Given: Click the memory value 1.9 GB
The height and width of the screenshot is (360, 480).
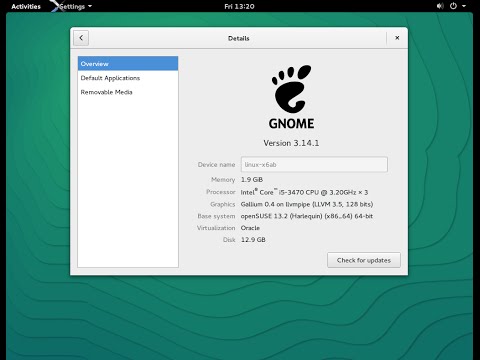Looking at the screenshot, I should 252,179.
